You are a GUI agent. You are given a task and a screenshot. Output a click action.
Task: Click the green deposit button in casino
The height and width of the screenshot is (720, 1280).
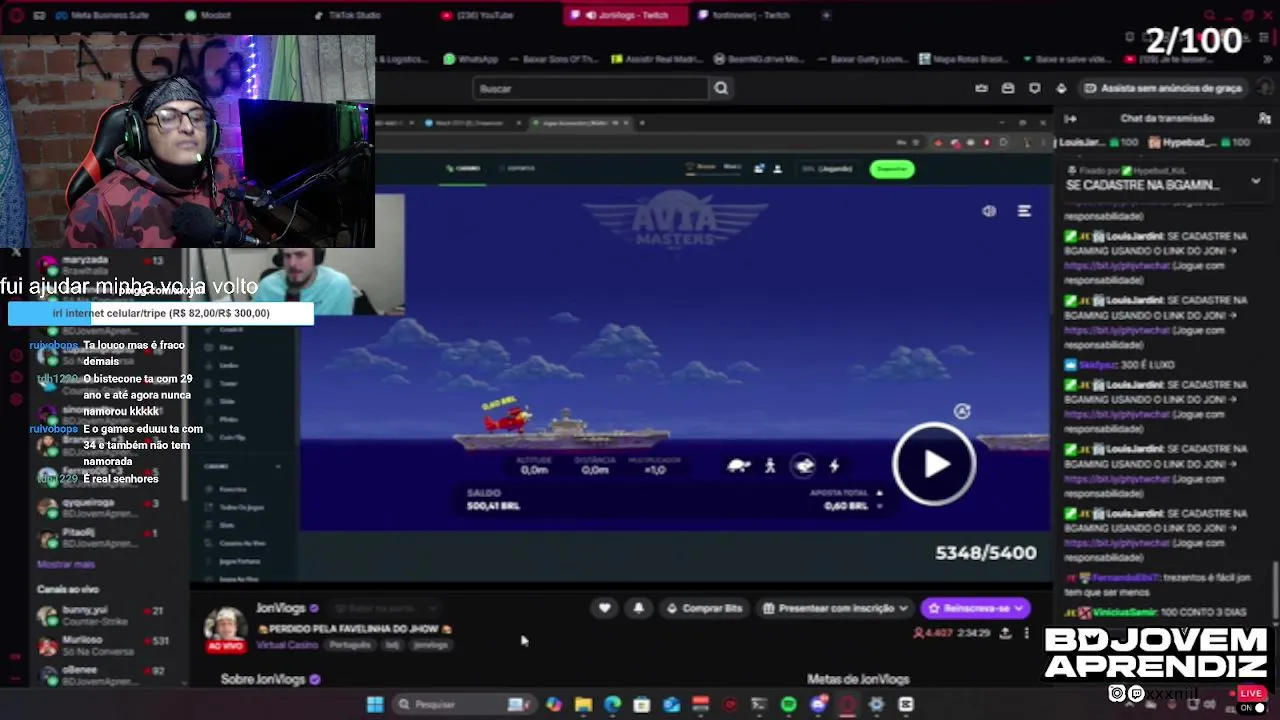pyautogui.click(x=892, y=169)
